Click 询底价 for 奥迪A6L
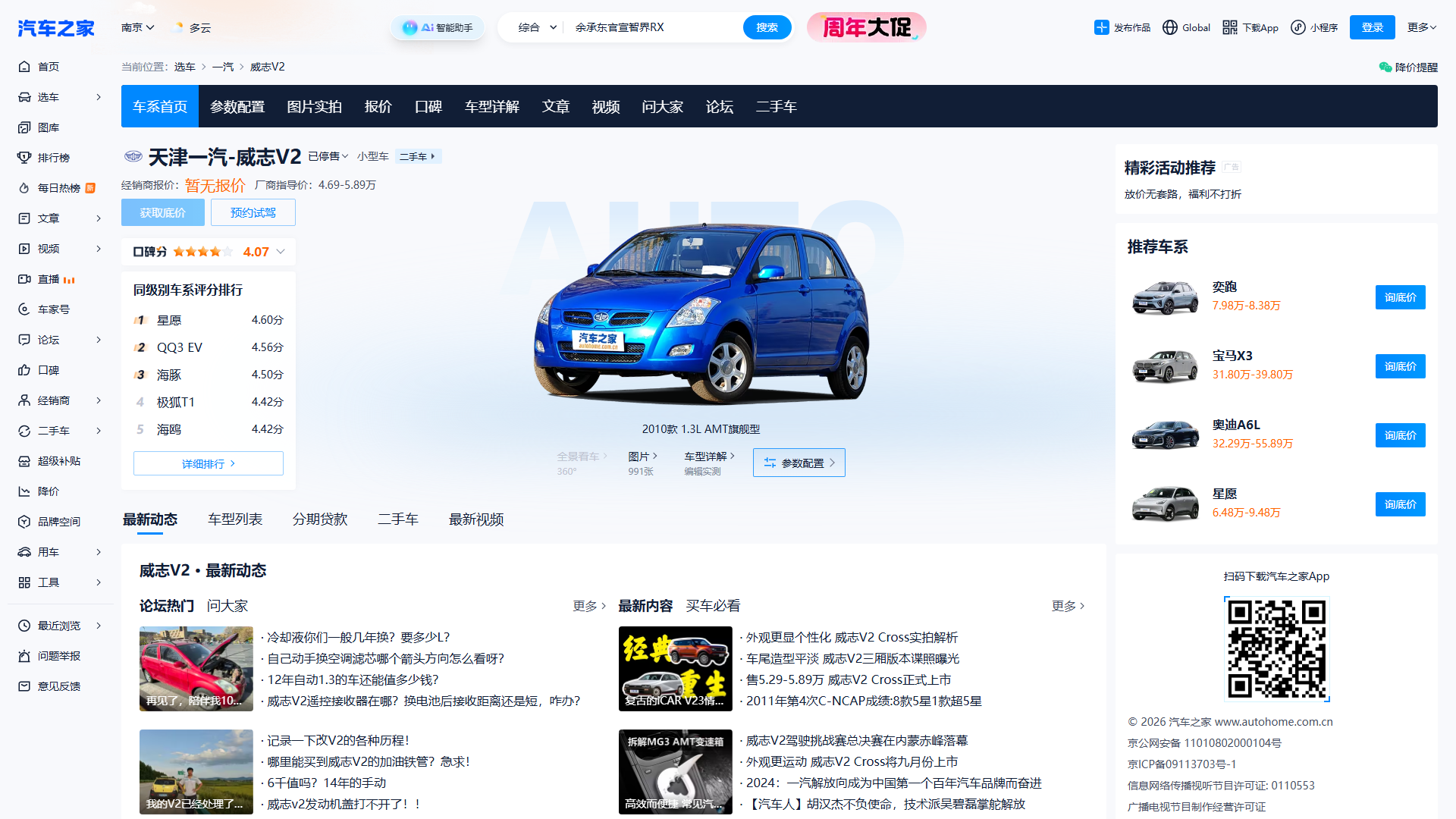1456x819 pixels. click(1401, 435)
